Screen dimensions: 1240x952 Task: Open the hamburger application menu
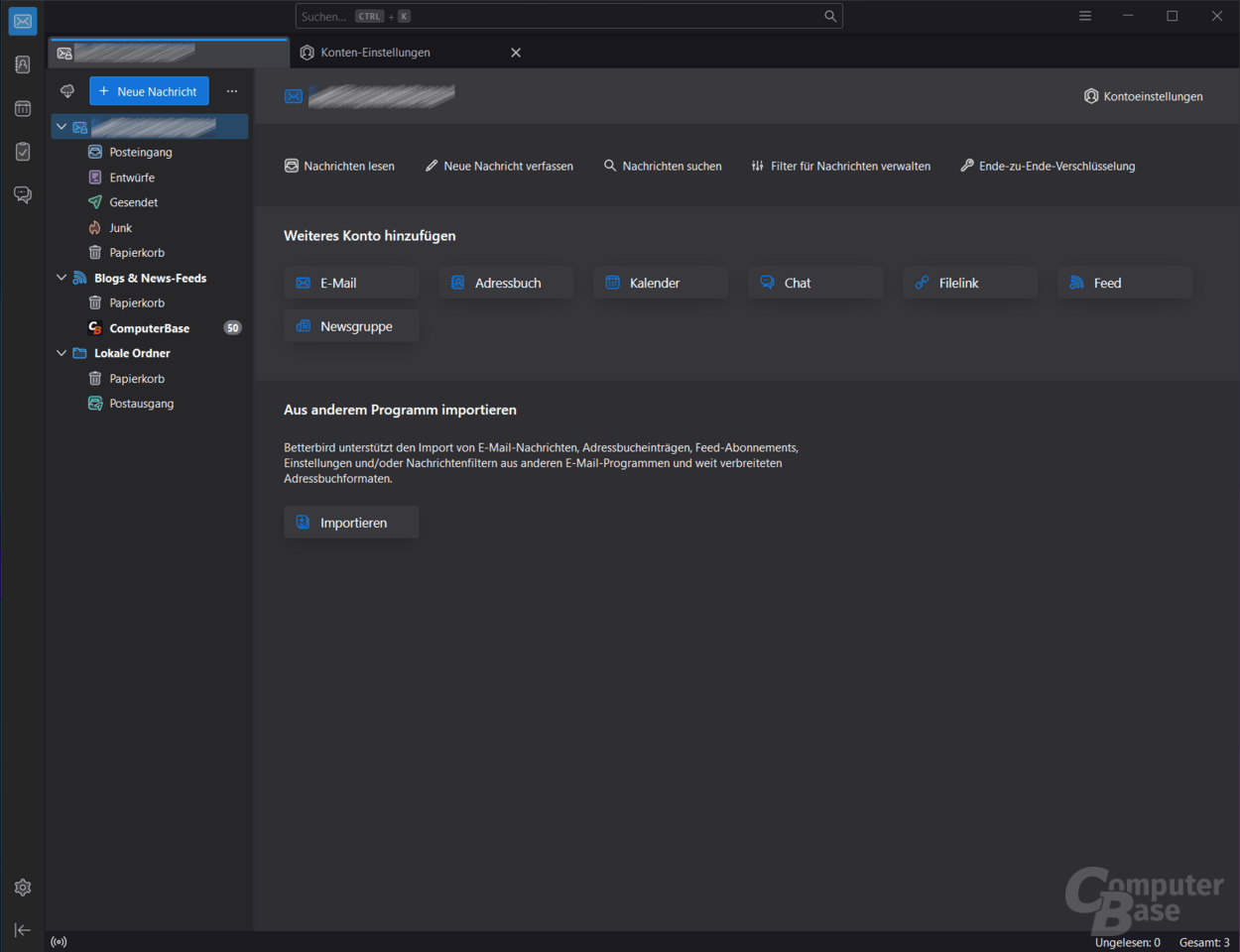[1084, 16]
